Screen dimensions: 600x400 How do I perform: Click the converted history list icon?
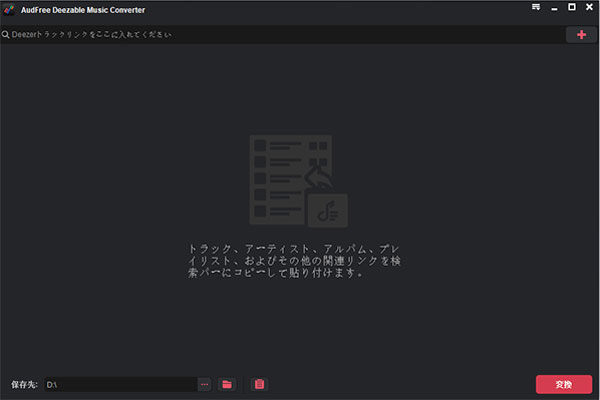[x=259, y=384]
